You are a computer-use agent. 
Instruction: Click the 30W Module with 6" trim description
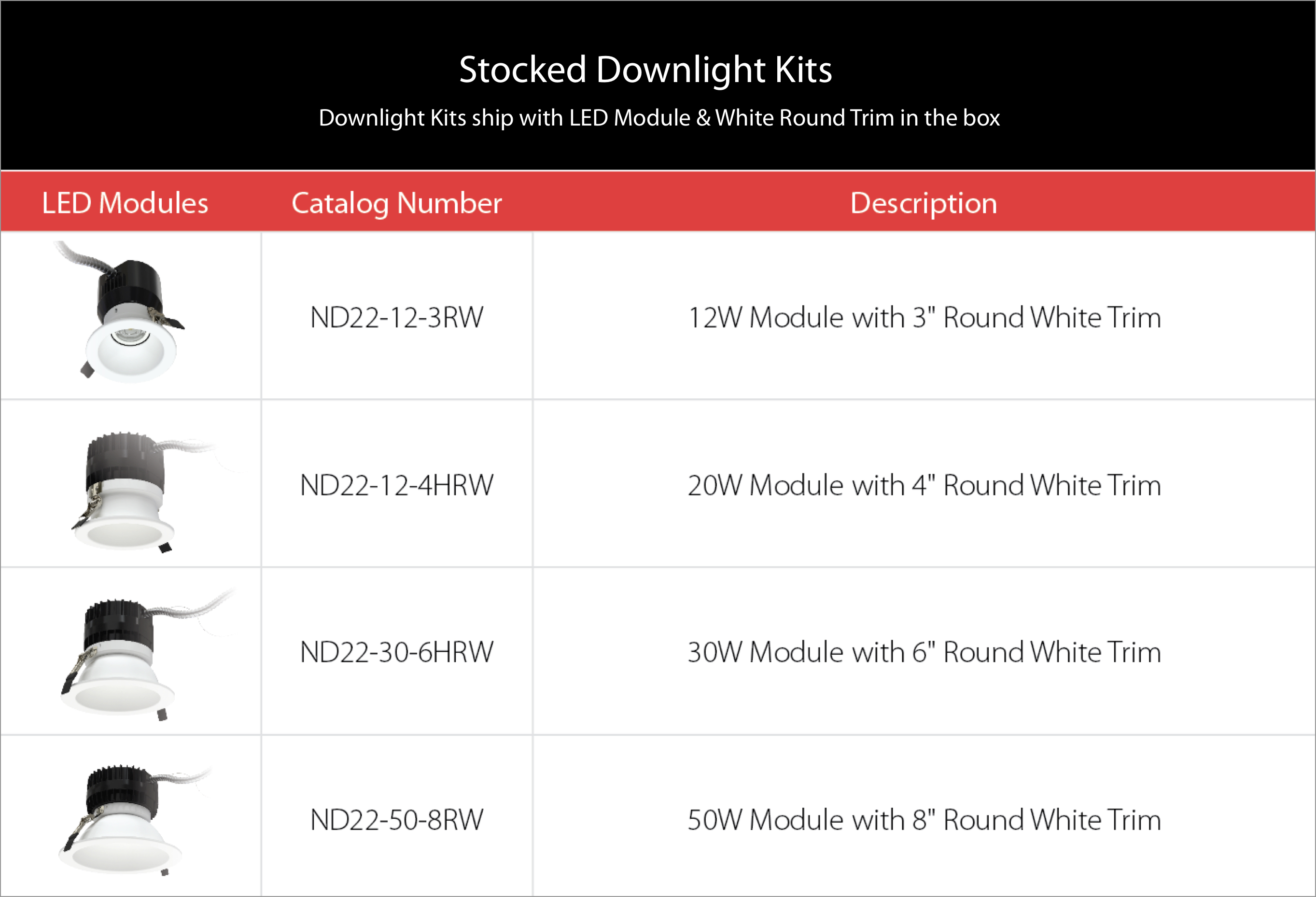pyautogui.click(x=924, y=652)
